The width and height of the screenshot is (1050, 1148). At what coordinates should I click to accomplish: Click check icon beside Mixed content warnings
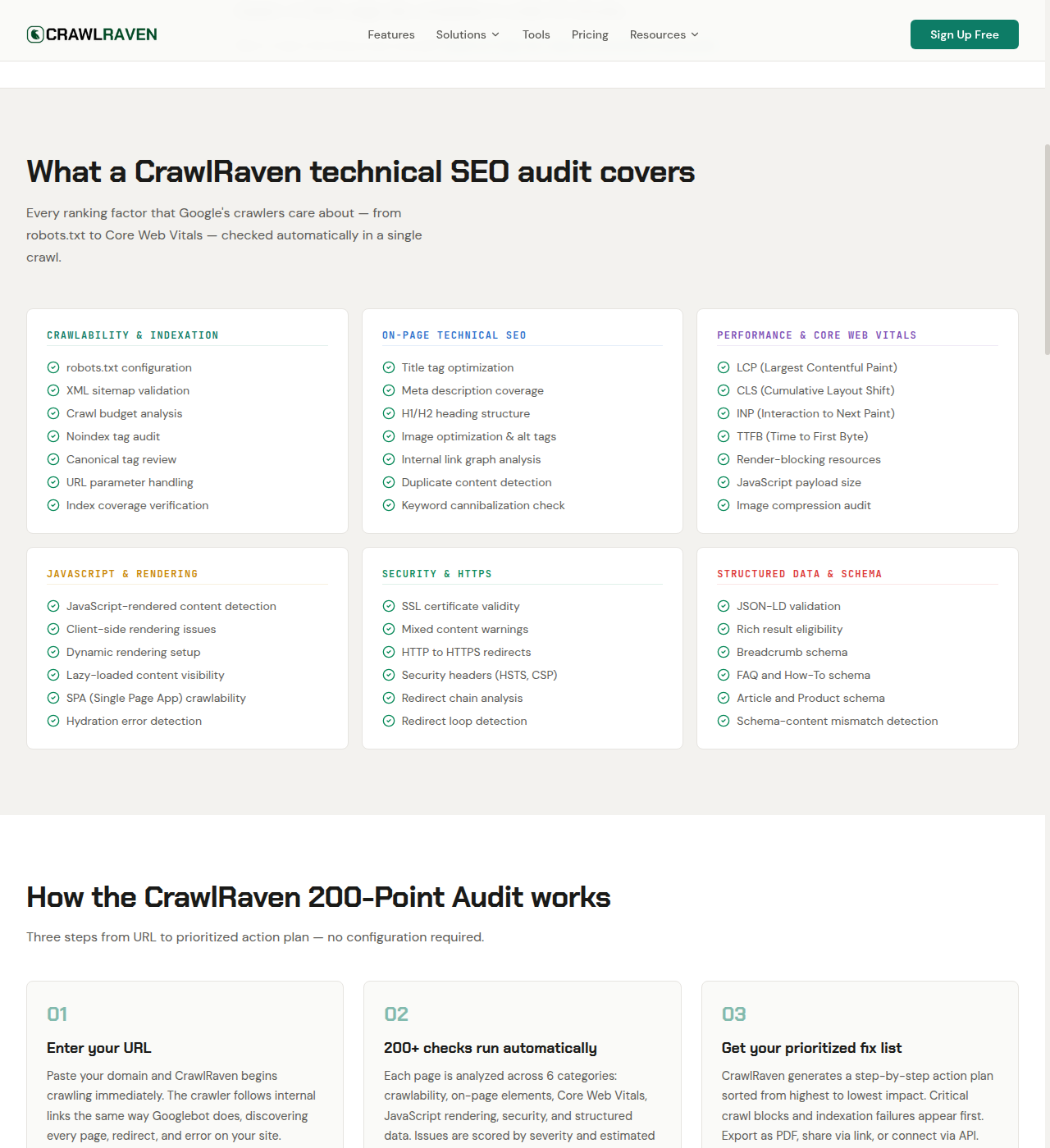[x=389, y=629]
